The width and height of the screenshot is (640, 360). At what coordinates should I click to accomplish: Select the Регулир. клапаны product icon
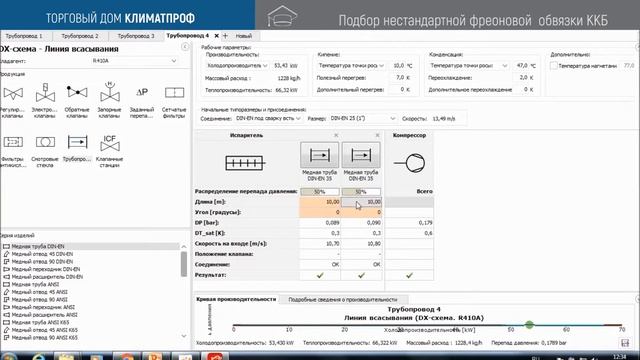pyautogui.click(x=13, y=93)
